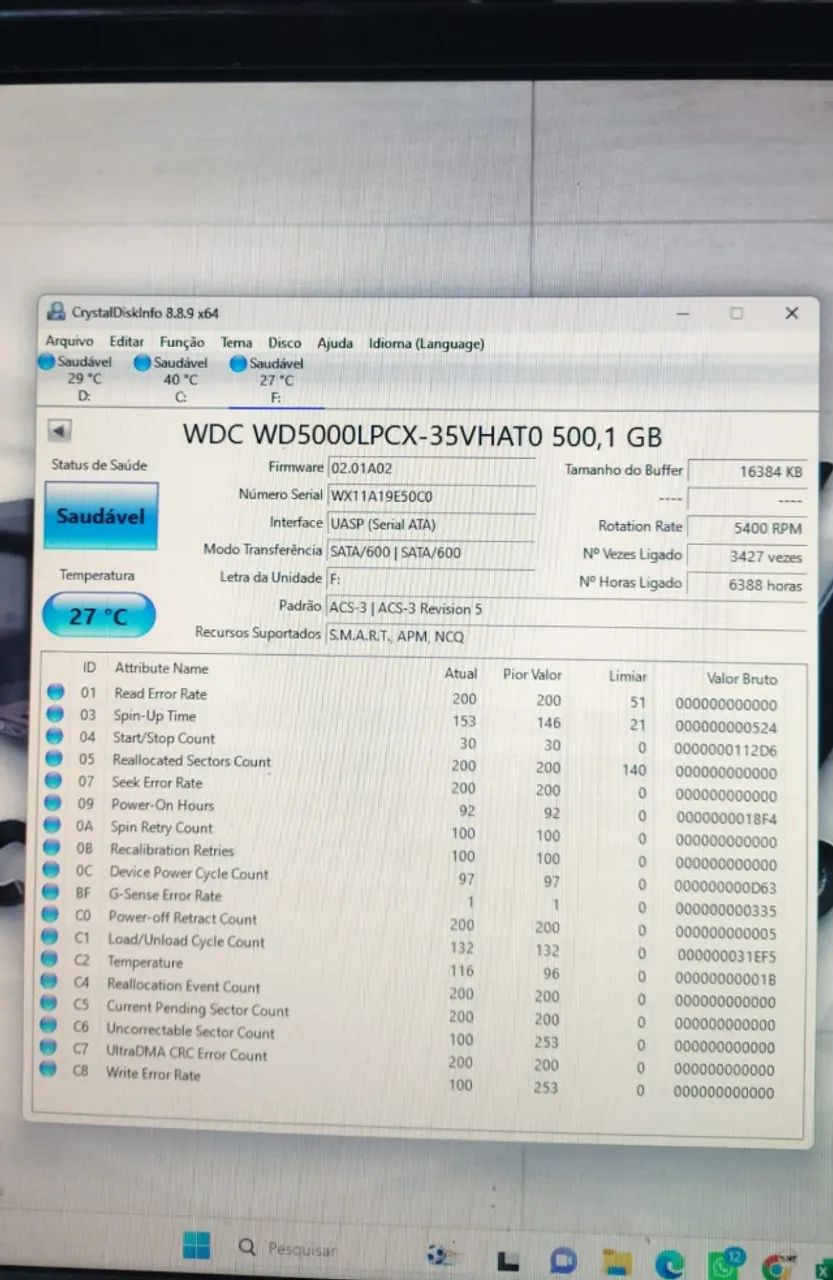Click the serial number field WX11A19E50C0
833x1280 pixels.
[431, 496]
